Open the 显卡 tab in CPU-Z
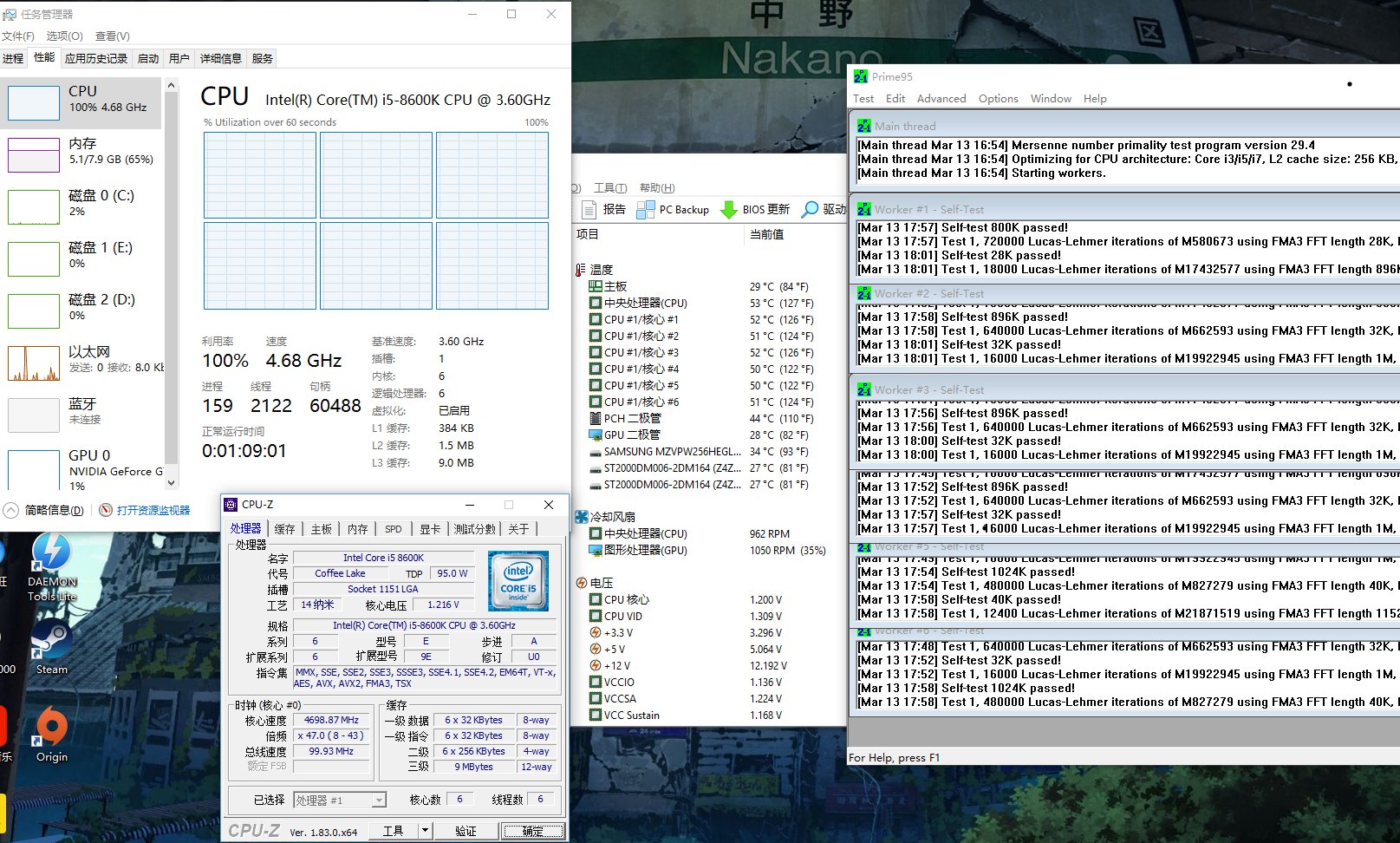 [430, 529]
